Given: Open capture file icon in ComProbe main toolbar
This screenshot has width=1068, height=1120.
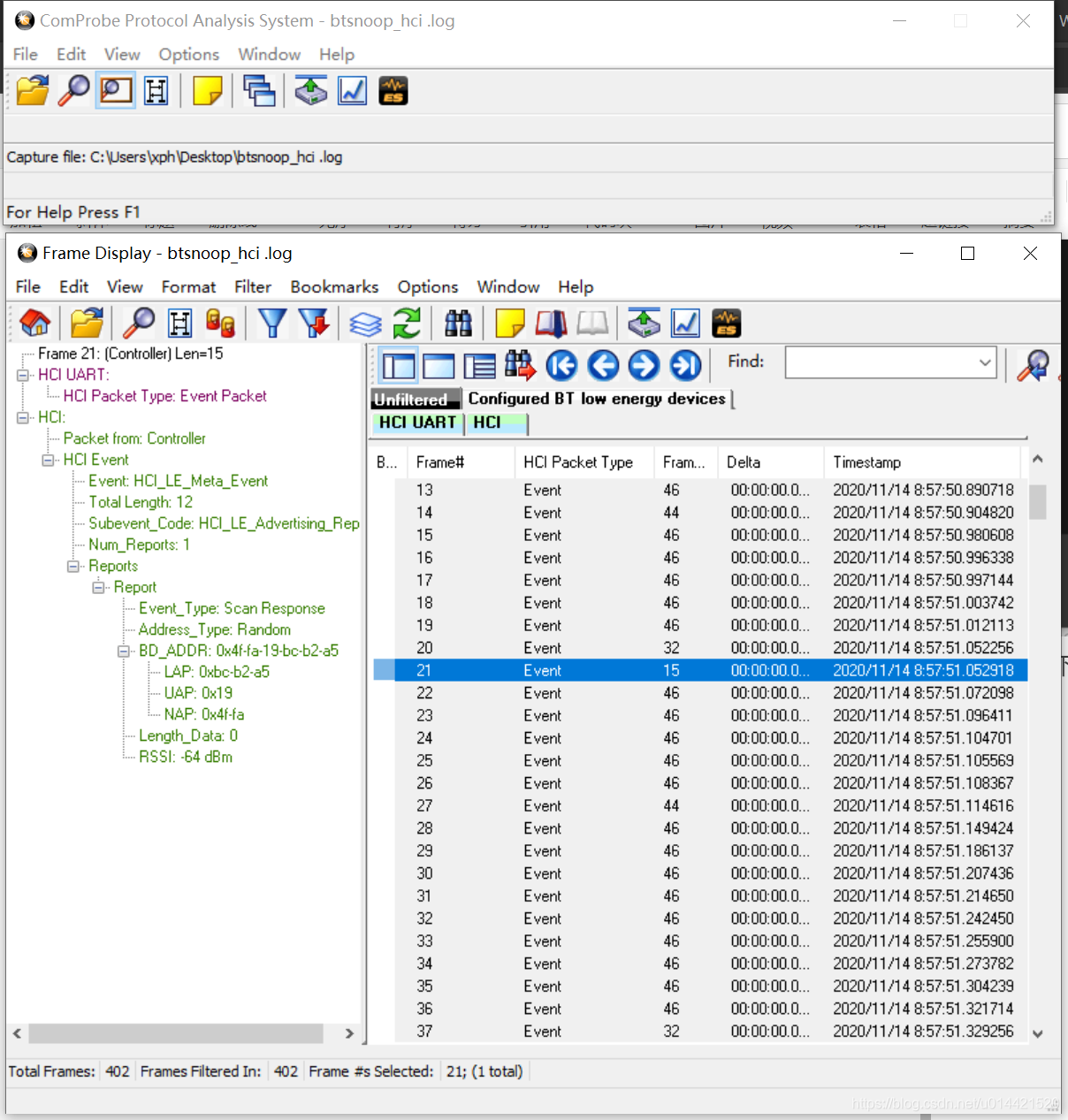Looking at the screenshot, I should 33,90.
